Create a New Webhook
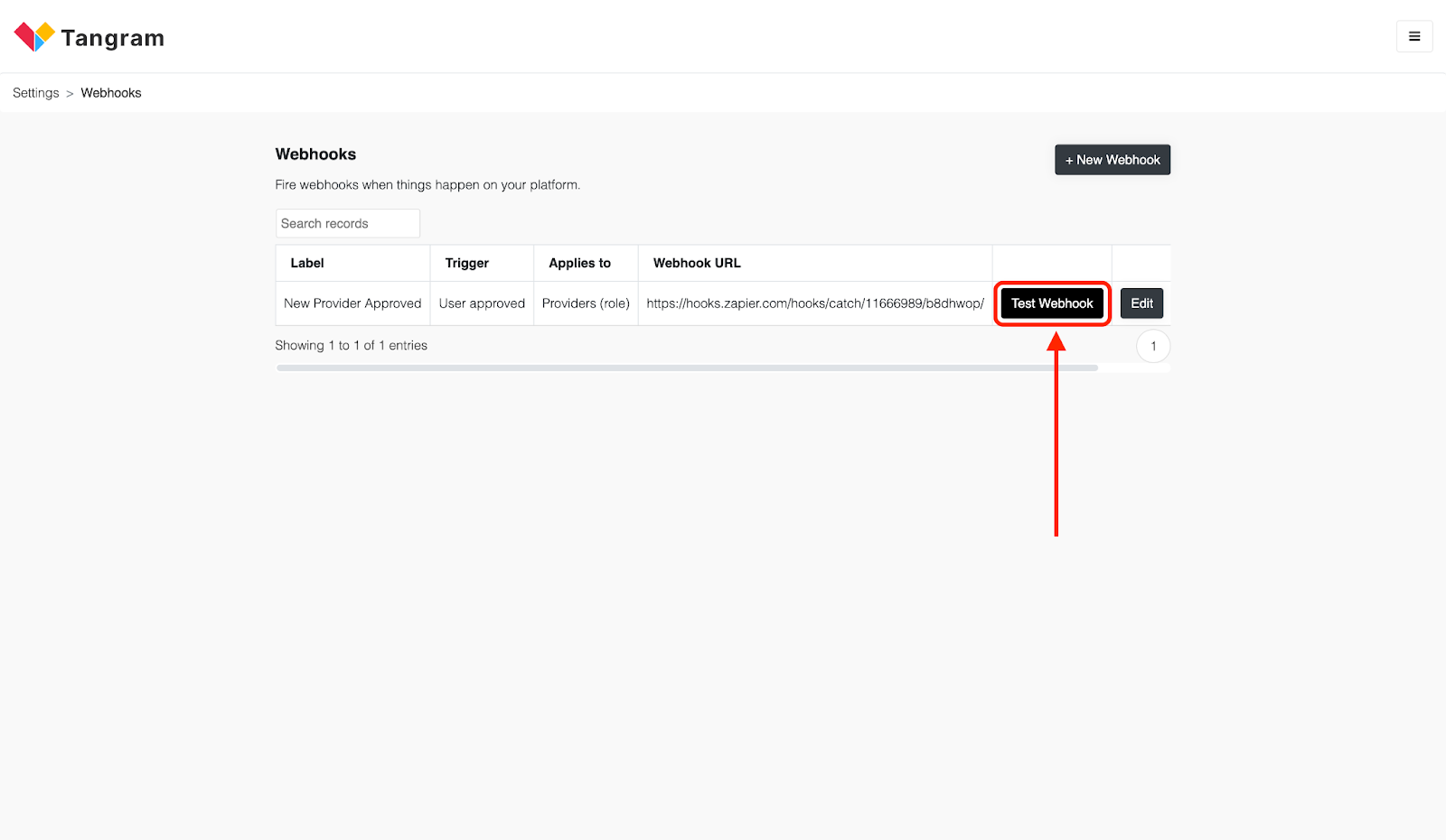 1113,160
